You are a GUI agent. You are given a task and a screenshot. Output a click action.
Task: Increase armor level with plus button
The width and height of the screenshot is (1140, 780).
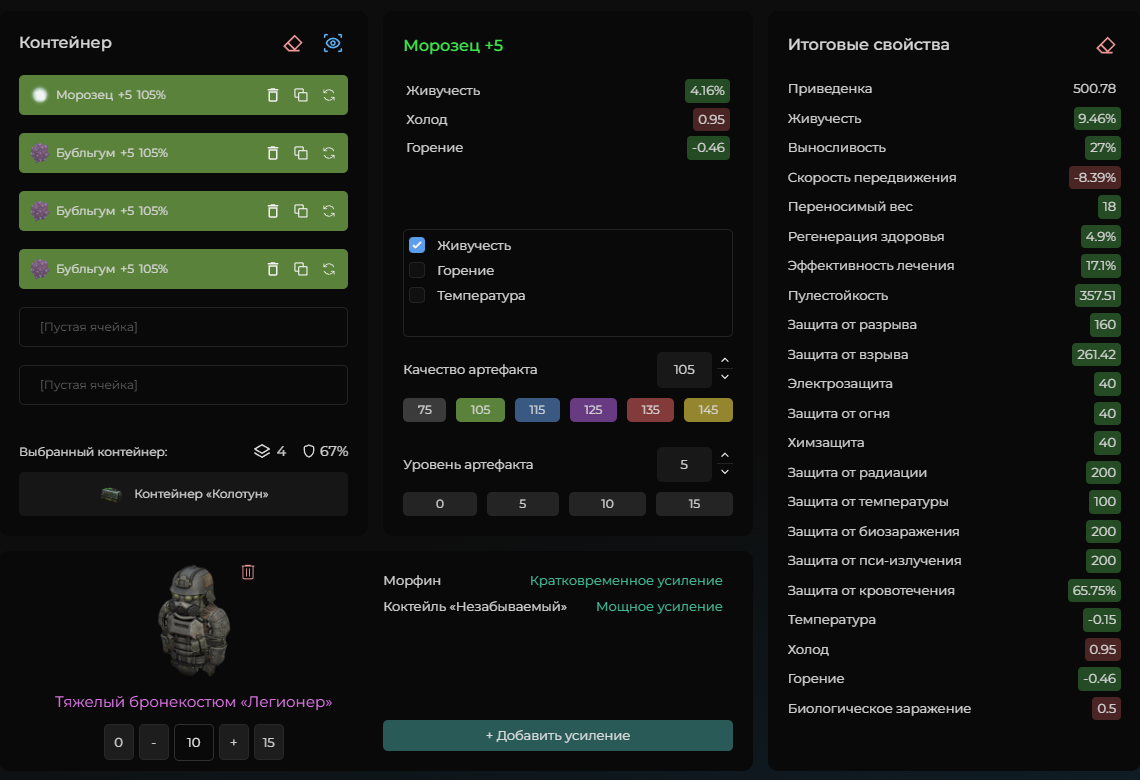tap(233, 742)
